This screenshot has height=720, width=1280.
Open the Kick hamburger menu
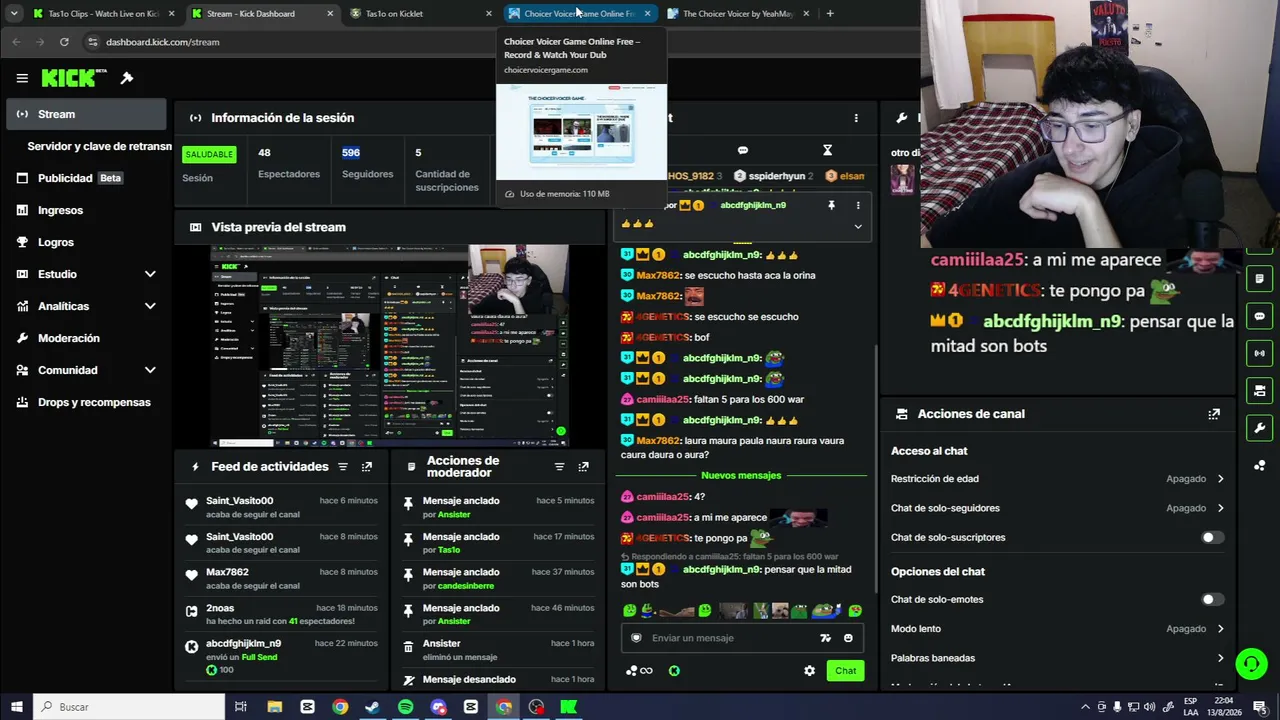(x=22, y=78)
